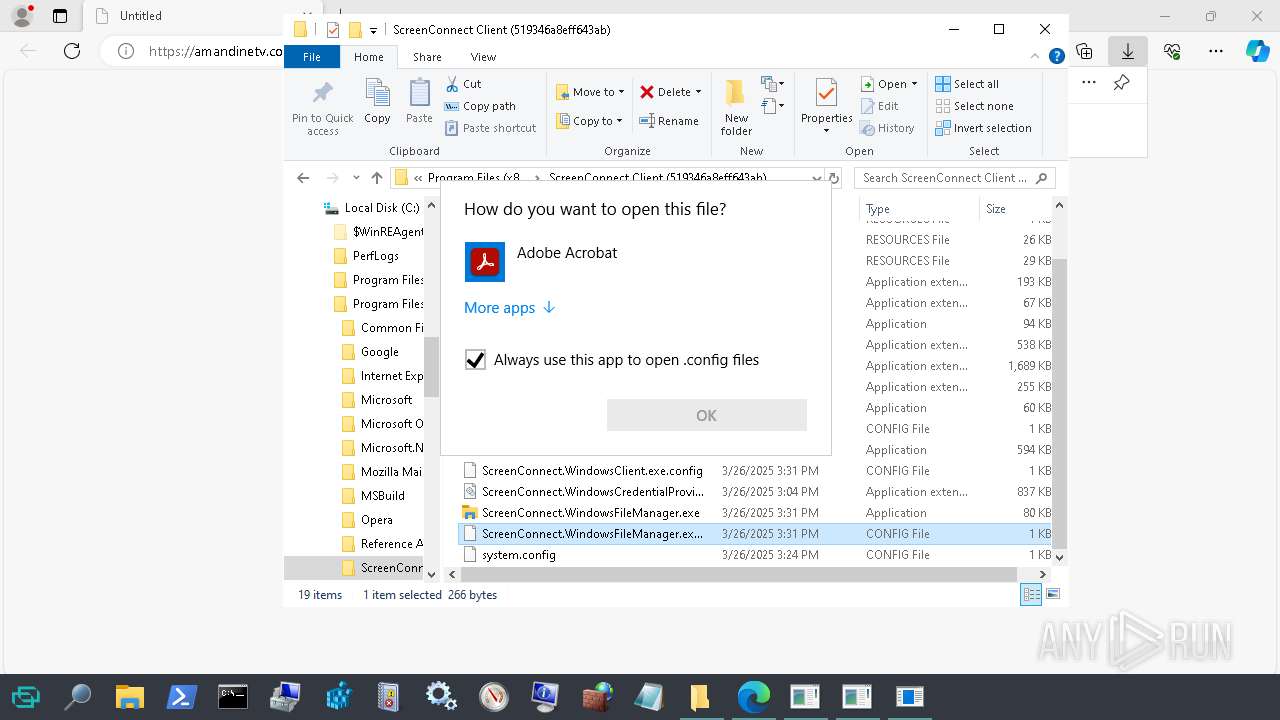Go up one folder with the up arrow

(377, 178)
